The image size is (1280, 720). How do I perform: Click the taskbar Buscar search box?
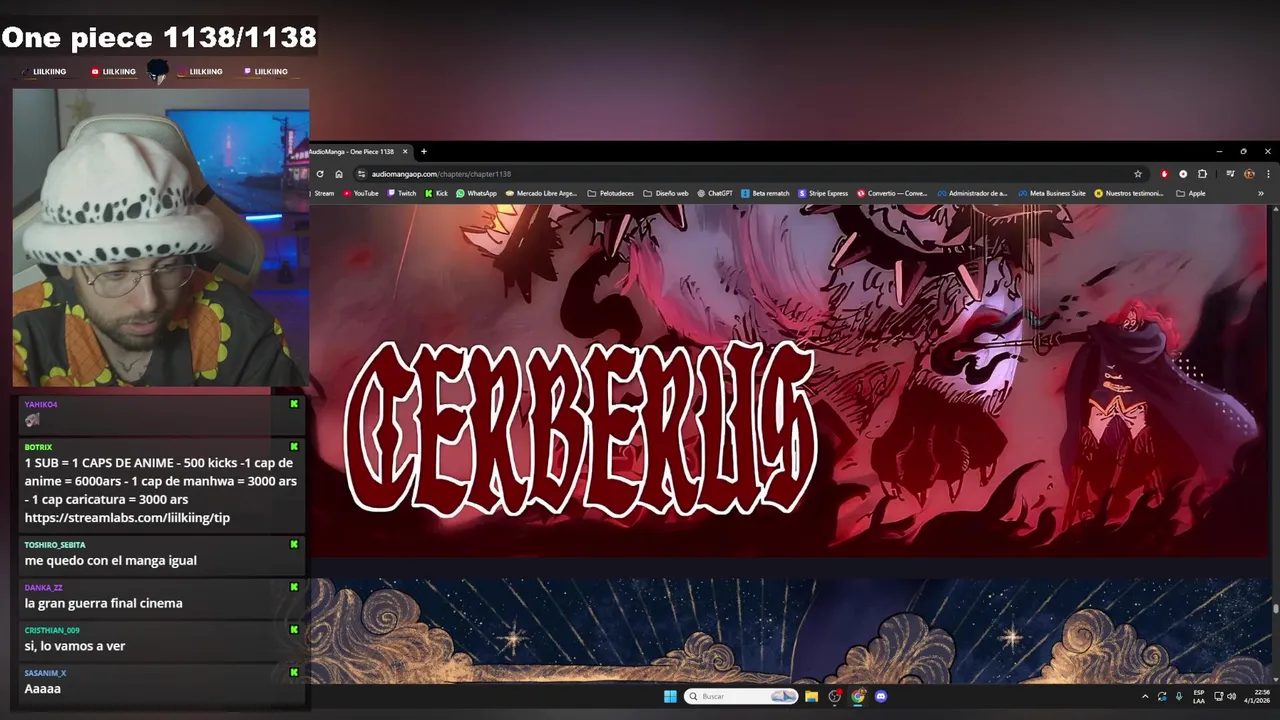point(741,696)
